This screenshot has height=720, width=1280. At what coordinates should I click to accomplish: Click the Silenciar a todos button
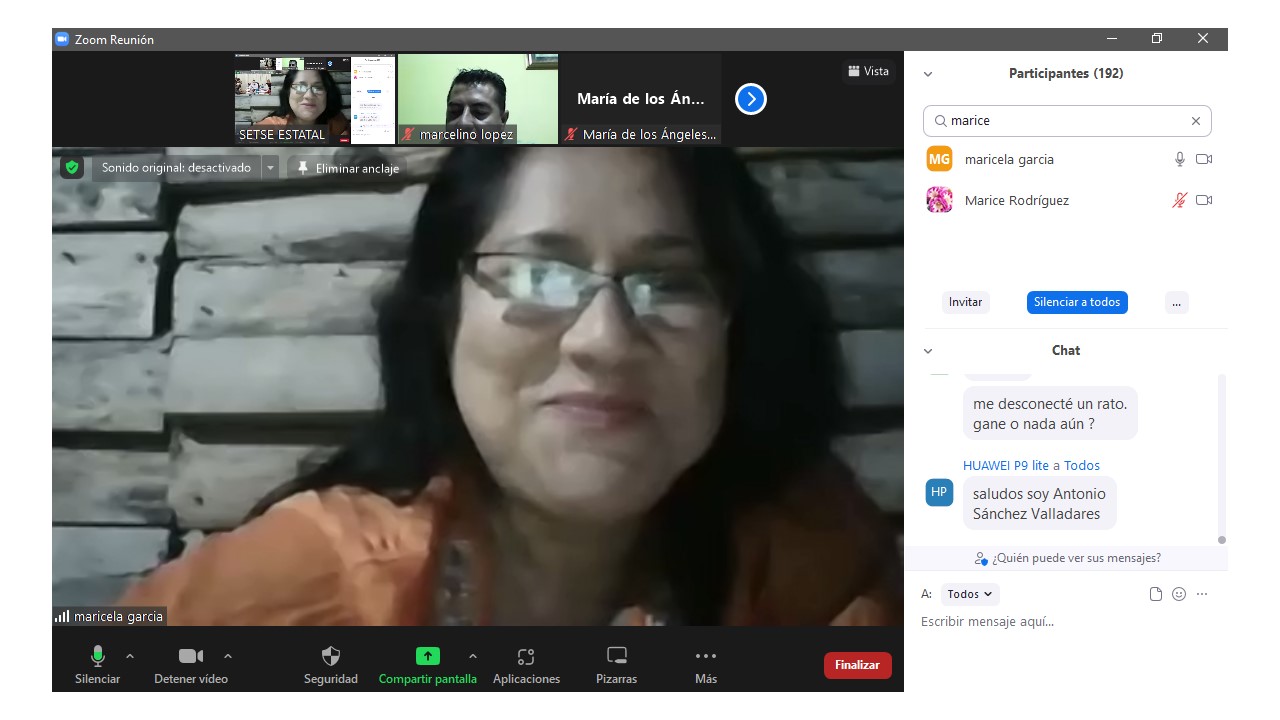(1077, 302)
